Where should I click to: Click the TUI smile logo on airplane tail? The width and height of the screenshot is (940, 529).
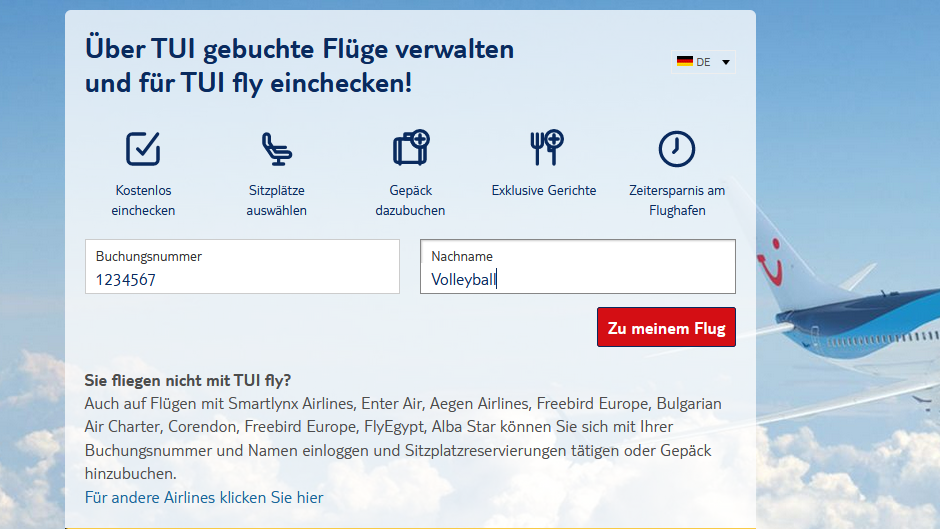point(771,262)
